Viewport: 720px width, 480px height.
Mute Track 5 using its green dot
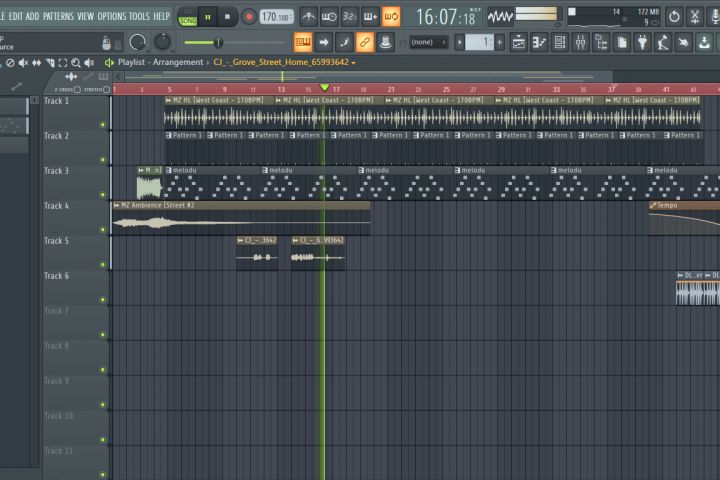103,265
